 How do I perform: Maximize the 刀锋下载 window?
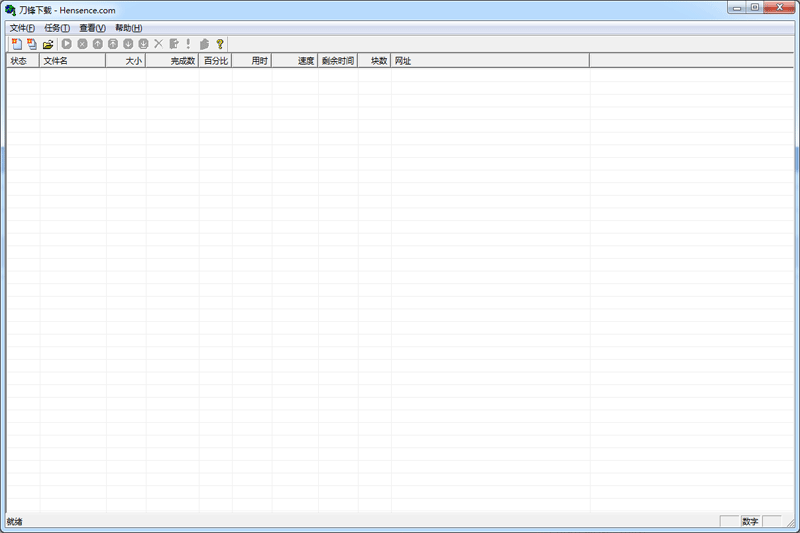click(755, 8)
